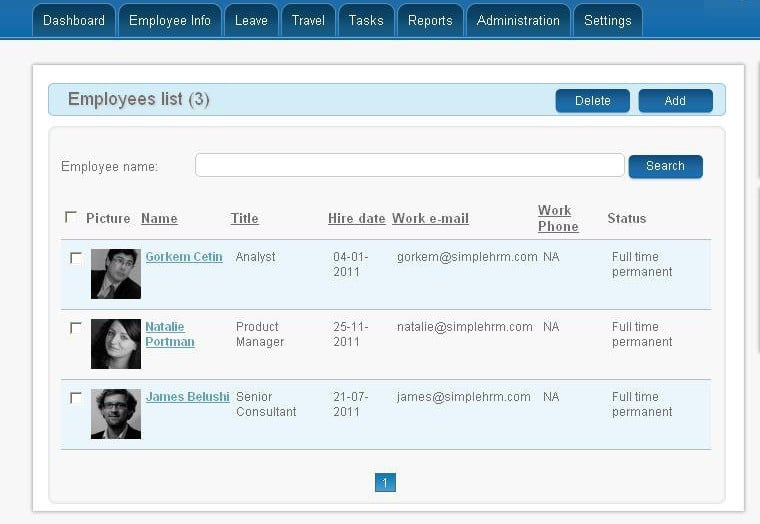Click the Picture column header
This screenshot has height=524, width=760.
[x=108, y=219]
